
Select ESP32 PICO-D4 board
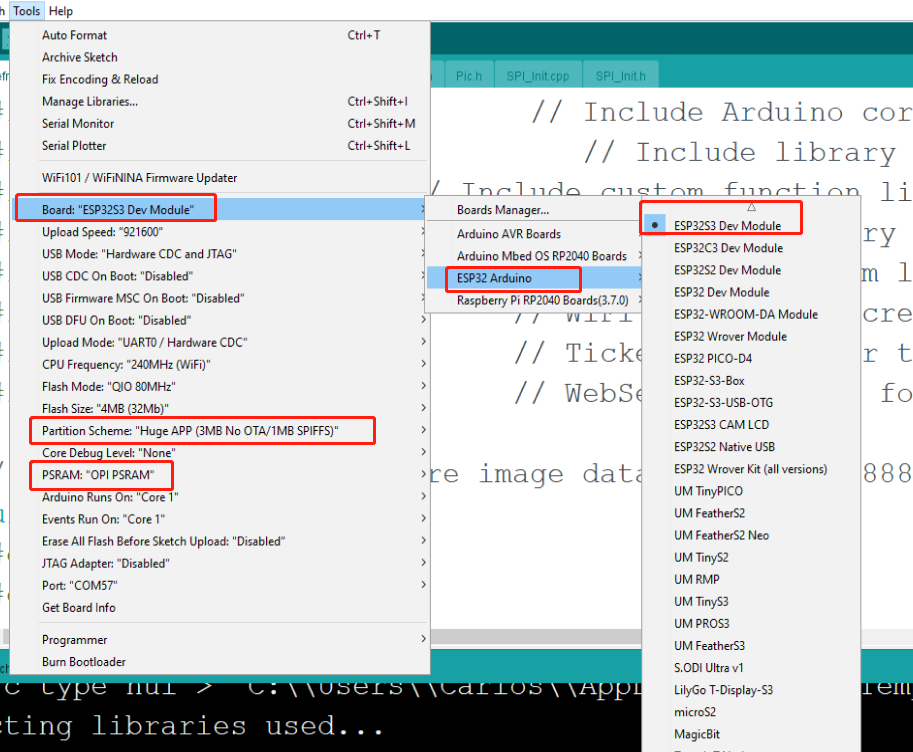pos(751,358)
